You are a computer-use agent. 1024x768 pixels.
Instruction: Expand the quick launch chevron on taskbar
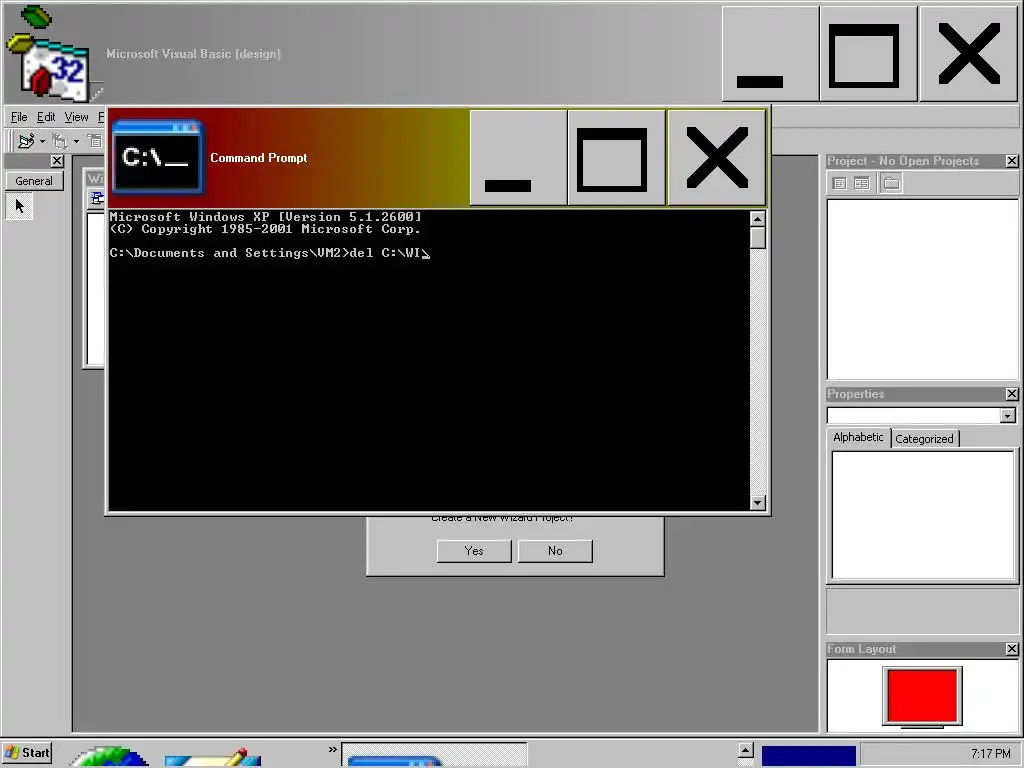(332, 750)
